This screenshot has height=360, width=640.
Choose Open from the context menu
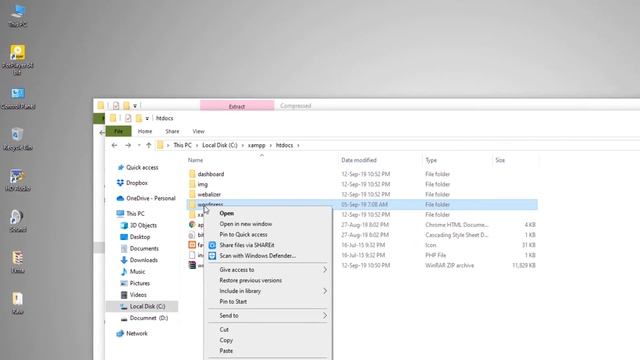click(227, 213)
